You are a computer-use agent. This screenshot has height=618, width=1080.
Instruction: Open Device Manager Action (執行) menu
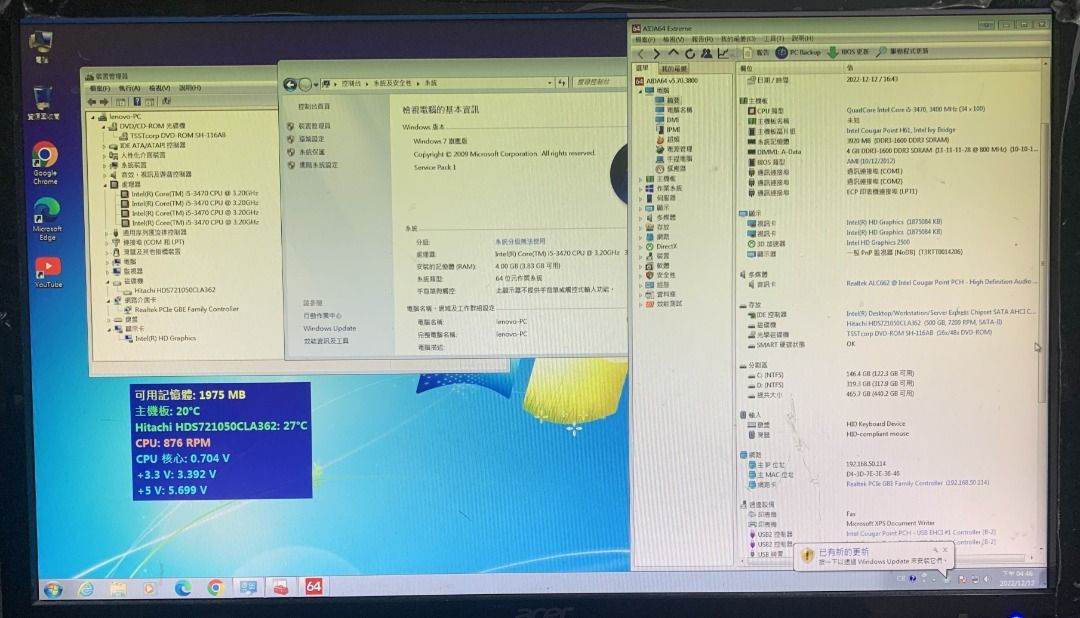(x=129, y=89)
